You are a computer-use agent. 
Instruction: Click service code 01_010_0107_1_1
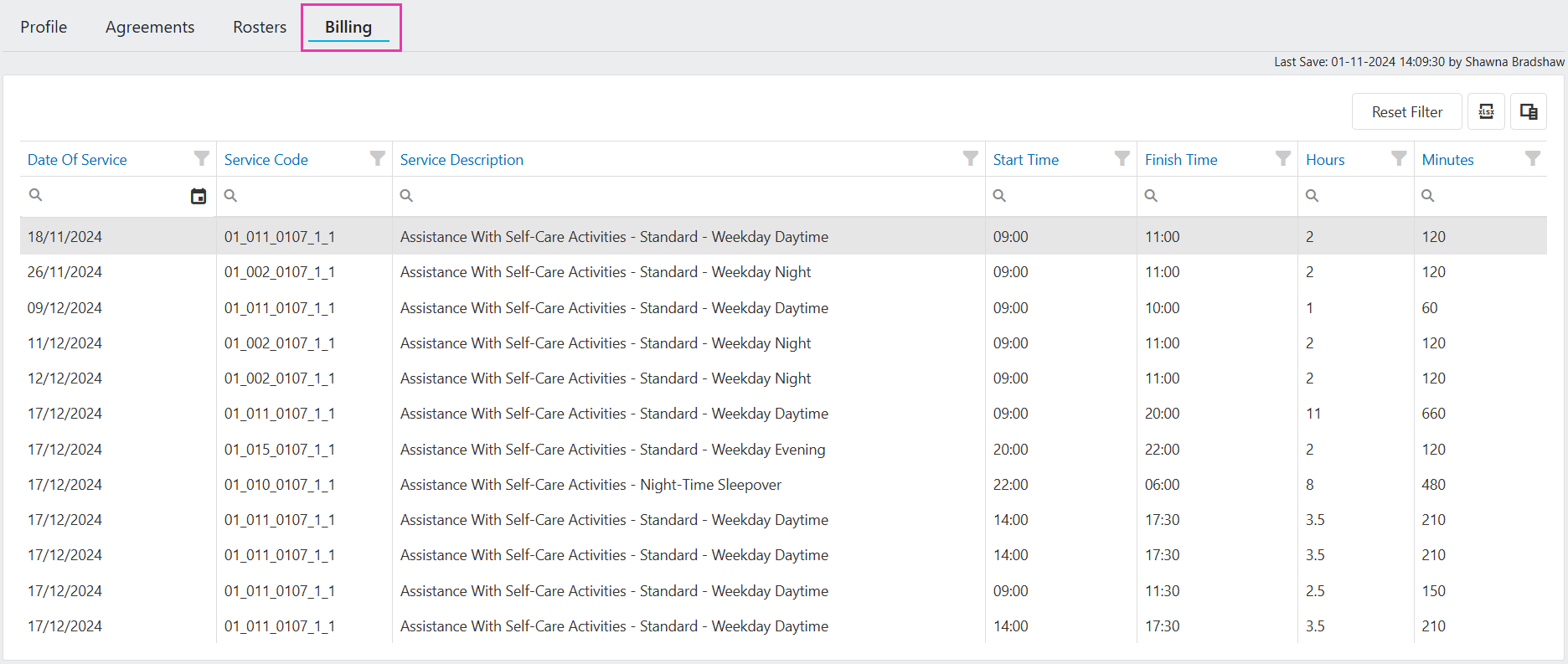click(280, 485)
